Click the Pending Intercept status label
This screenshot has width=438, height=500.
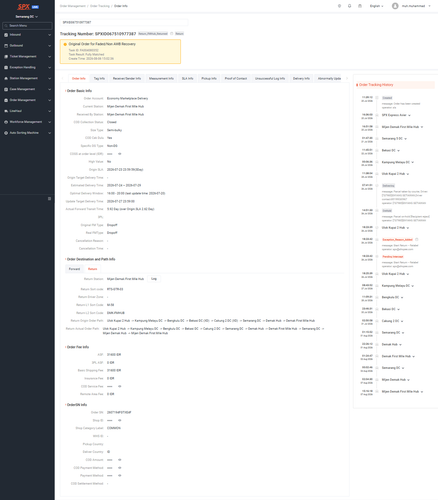[x=393, y=257]
